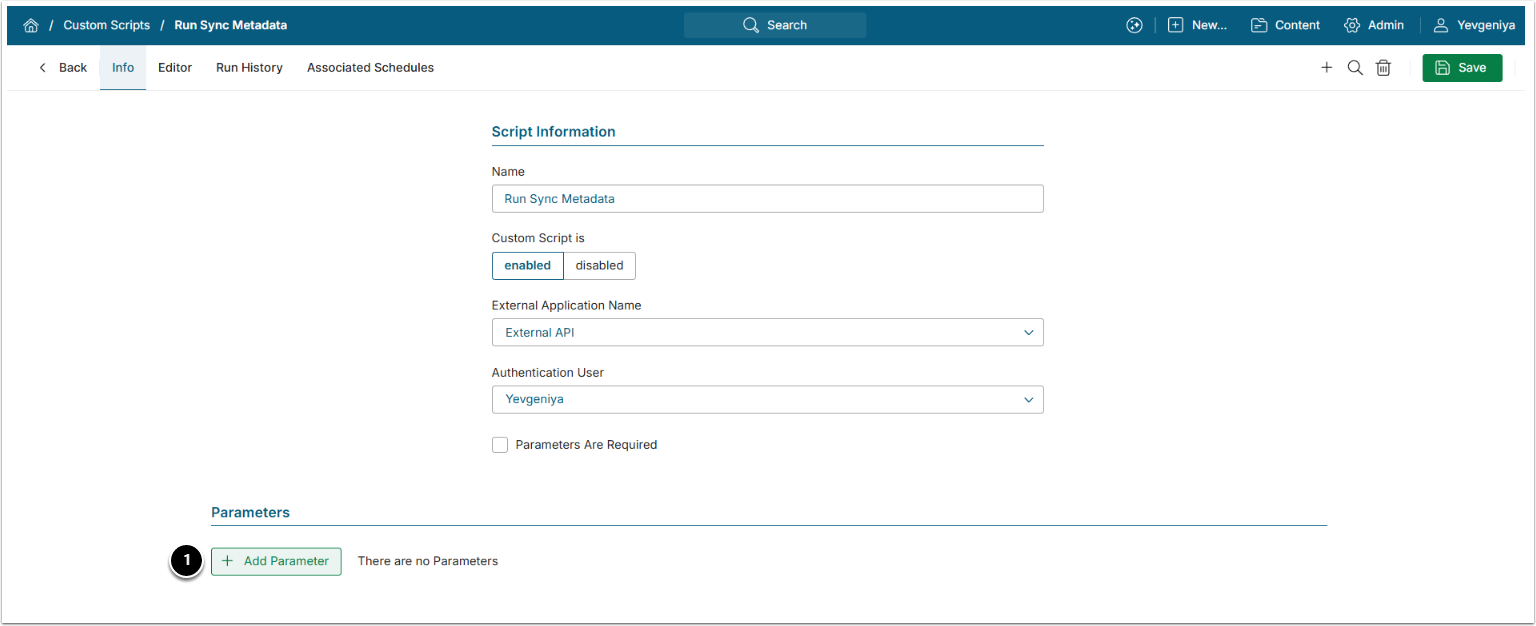Viewport: 1536px width, 626px height.
Task: Set Custom Script to enabled
Action: [527, 266]
